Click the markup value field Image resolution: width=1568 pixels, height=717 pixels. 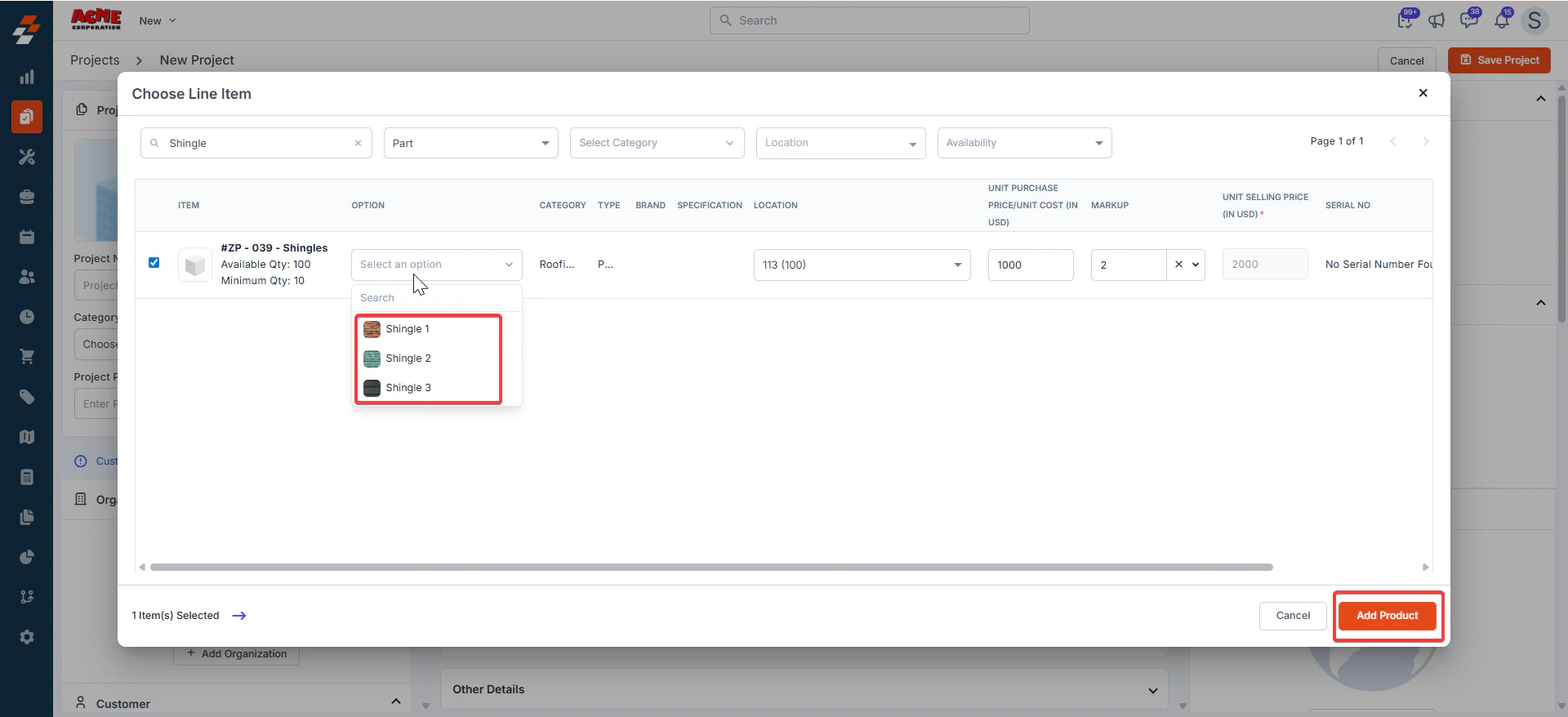tap(1129, 265)
